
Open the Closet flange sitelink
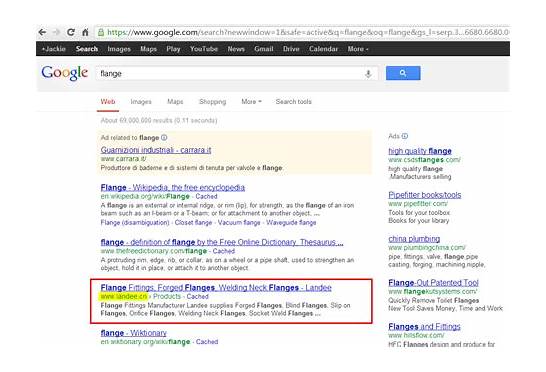pos(193,223)
